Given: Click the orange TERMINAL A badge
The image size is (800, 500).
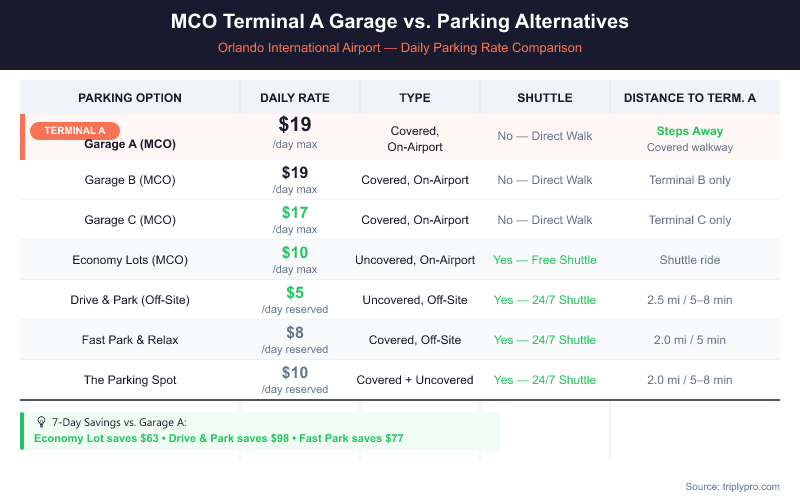Looking at the screenshot, I should click(75, 131).
